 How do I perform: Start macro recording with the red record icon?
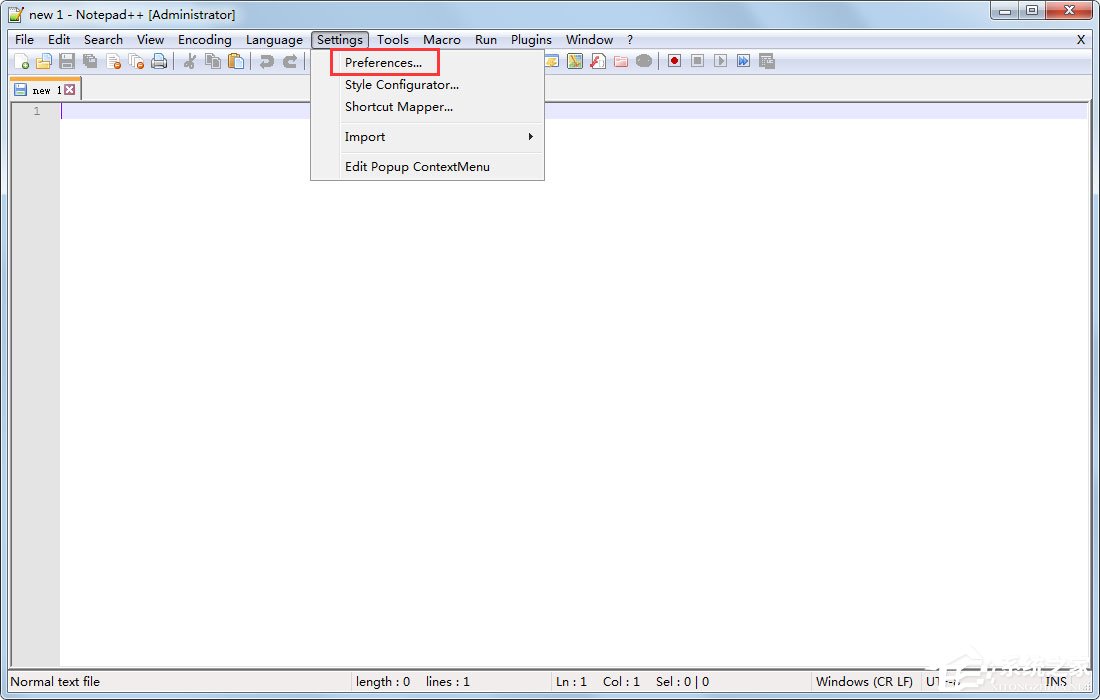tap(674, 61)
